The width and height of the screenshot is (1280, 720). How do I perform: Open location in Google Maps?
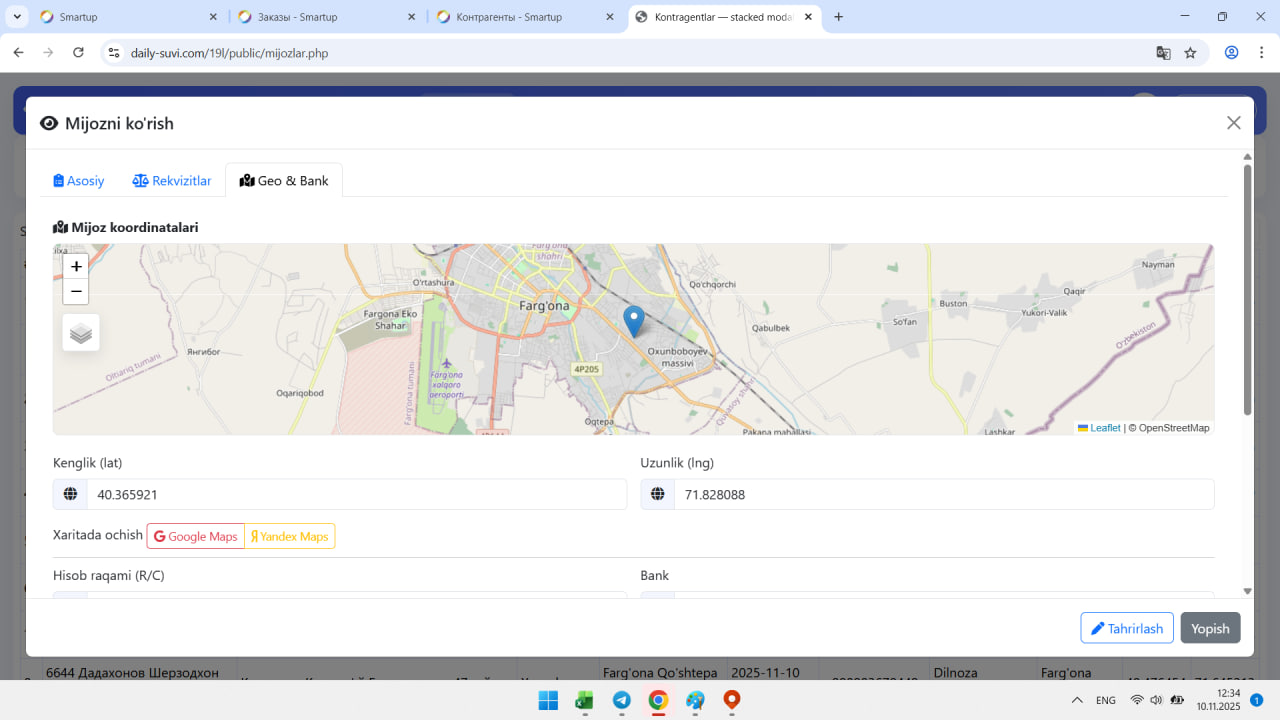(x=196, y=536)
